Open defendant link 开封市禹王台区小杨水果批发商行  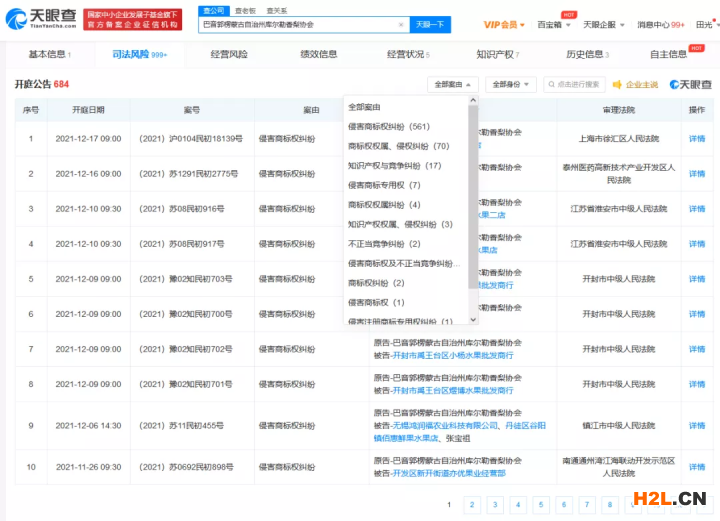(x=453, y=356)
